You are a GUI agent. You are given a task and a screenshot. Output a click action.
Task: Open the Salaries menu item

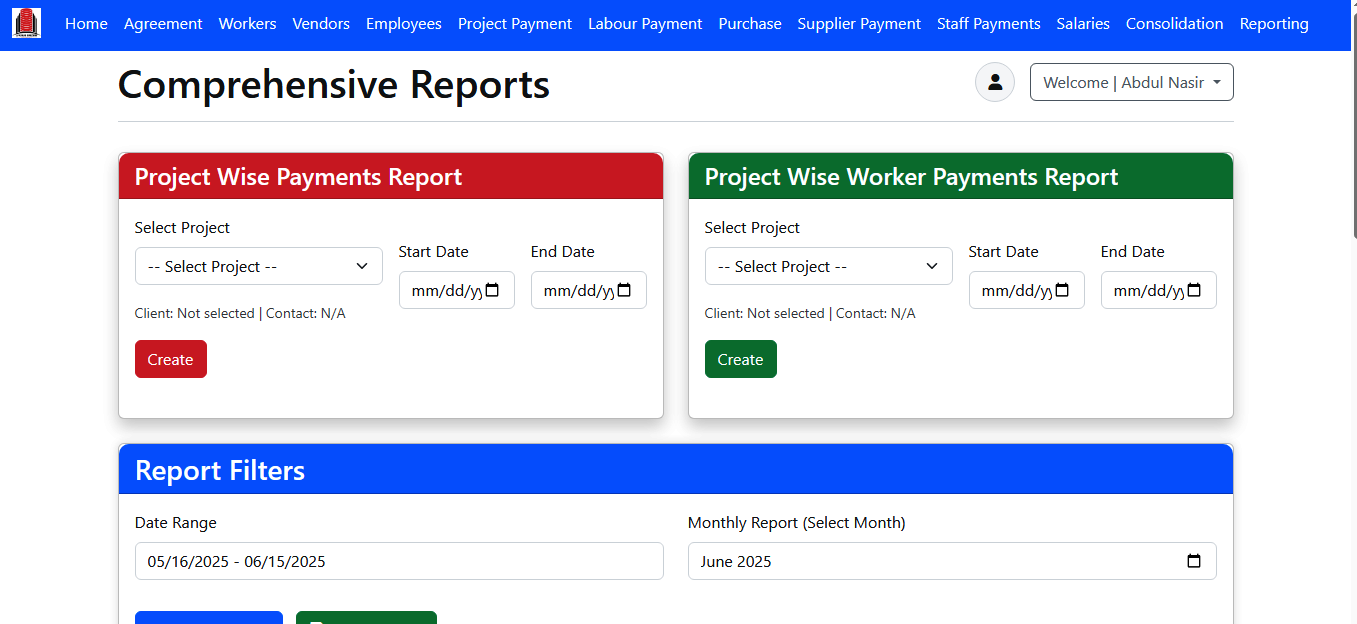point(1082,23)
